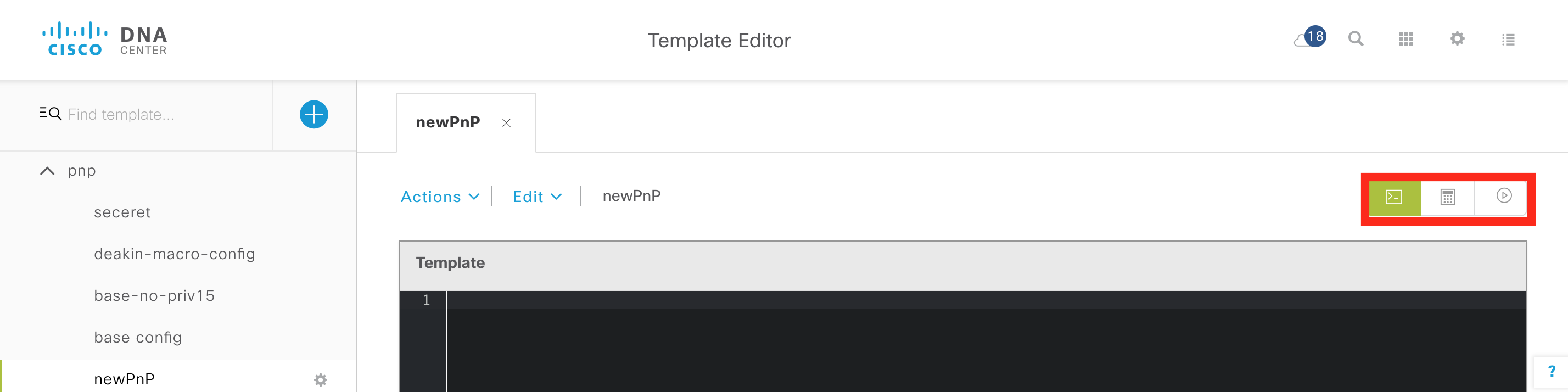Click the add new template plus button
This screenshot has width=1568, height=392.
(x=313, y=114)
